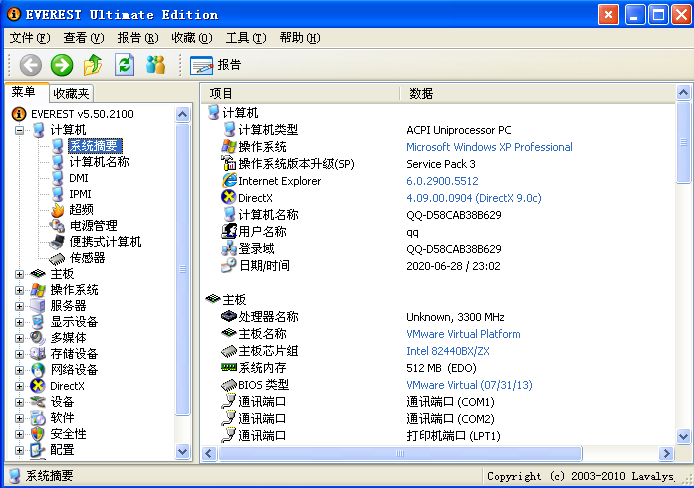Open the 查看(V) menu
Image resolution: width=694 pixels, height=488 pixels.
click(84, 38)
